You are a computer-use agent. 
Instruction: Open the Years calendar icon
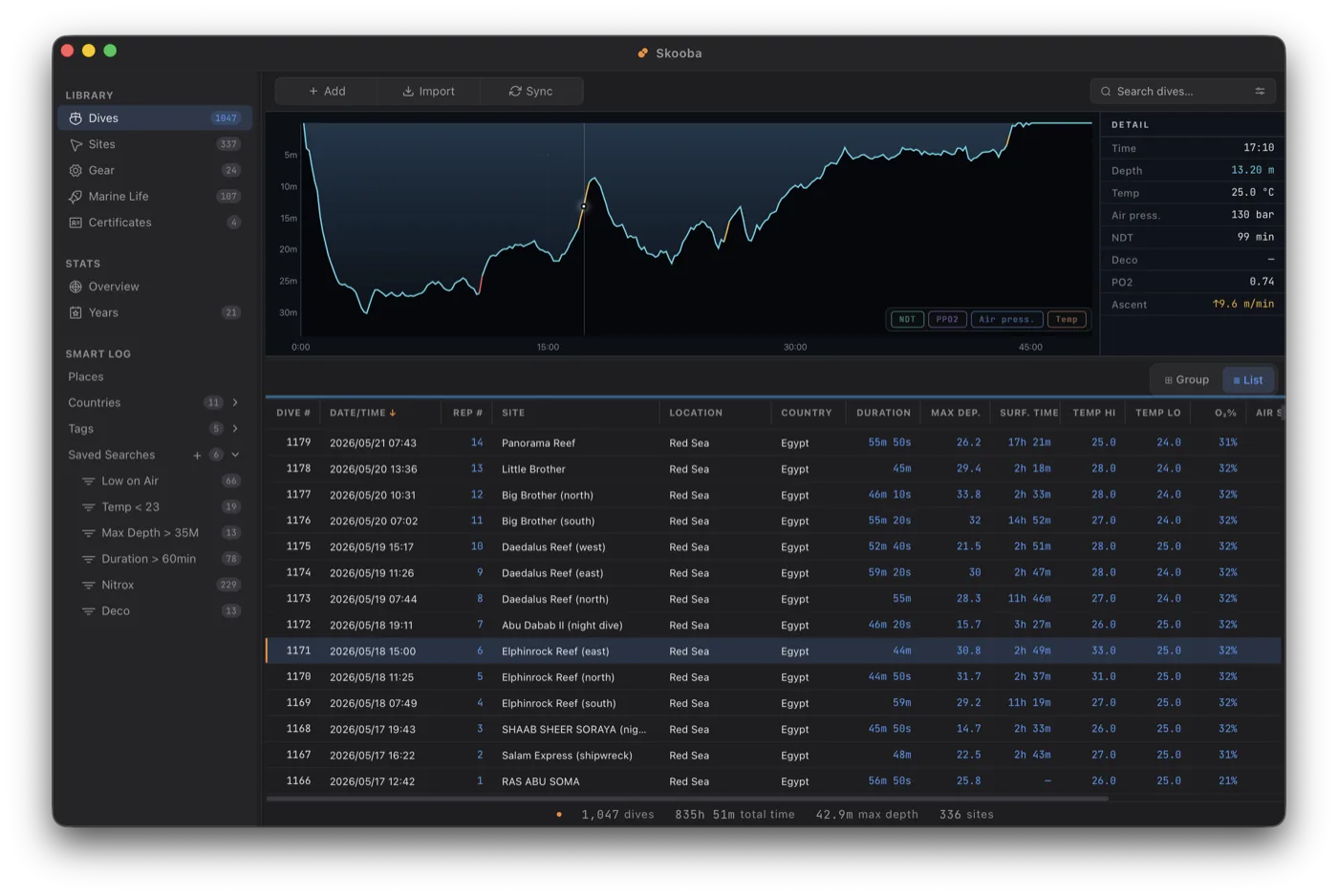point(76,312)
